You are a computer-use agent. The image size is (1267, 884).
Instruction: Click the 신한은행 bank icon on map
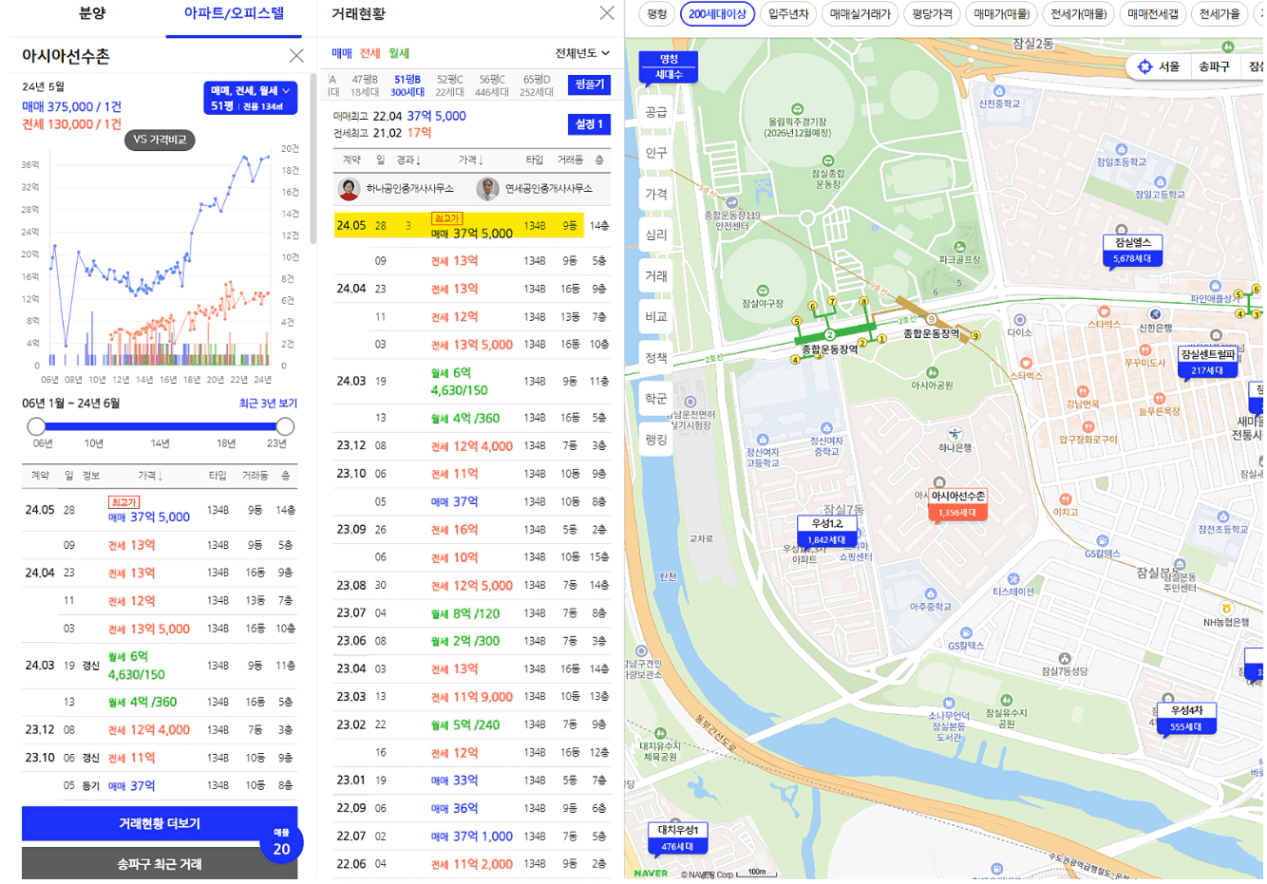coord(1154,312)
